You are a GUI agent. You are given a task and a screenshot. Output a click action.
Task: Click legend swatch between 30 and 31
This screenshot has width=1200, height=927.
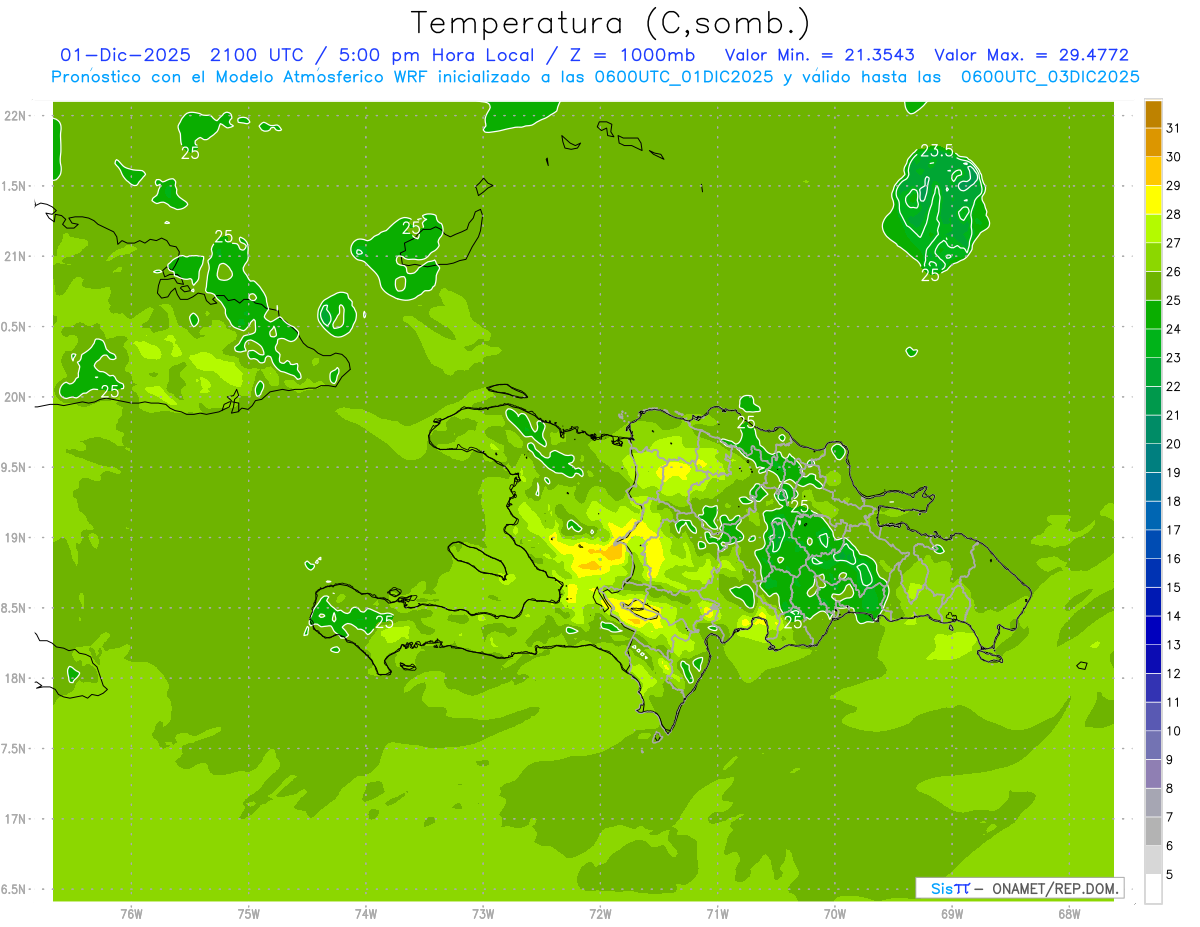point(1153,142)
